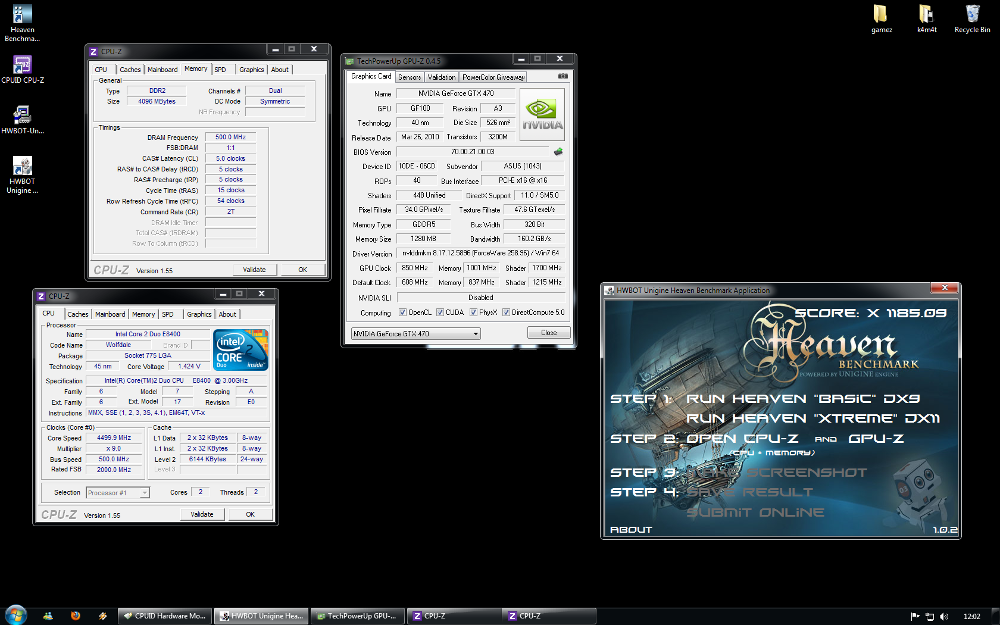Open the CPUID CPU-Z desktop icon
The image size is (1000, 625).
22,69
